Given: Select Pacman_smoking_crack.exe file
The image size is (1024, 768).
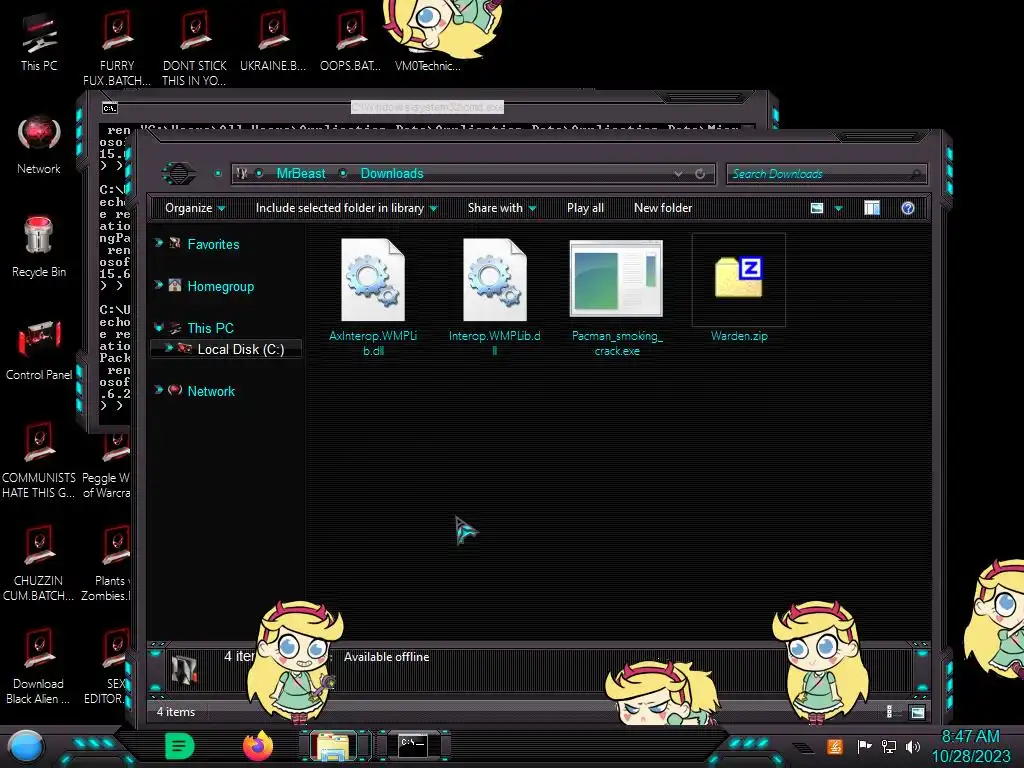Looking at the screenshot, I should point(616,297).
